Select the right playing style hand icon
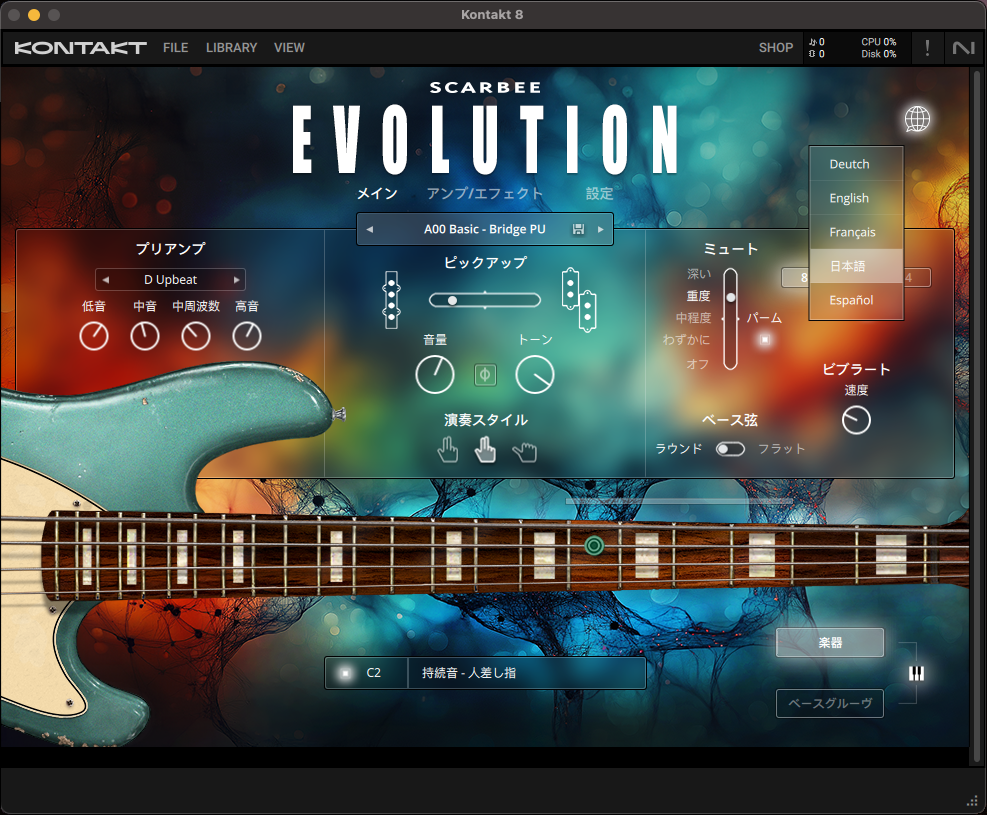Image resolution: width=987 pixels, height=815 pixels. click(524, 452)
